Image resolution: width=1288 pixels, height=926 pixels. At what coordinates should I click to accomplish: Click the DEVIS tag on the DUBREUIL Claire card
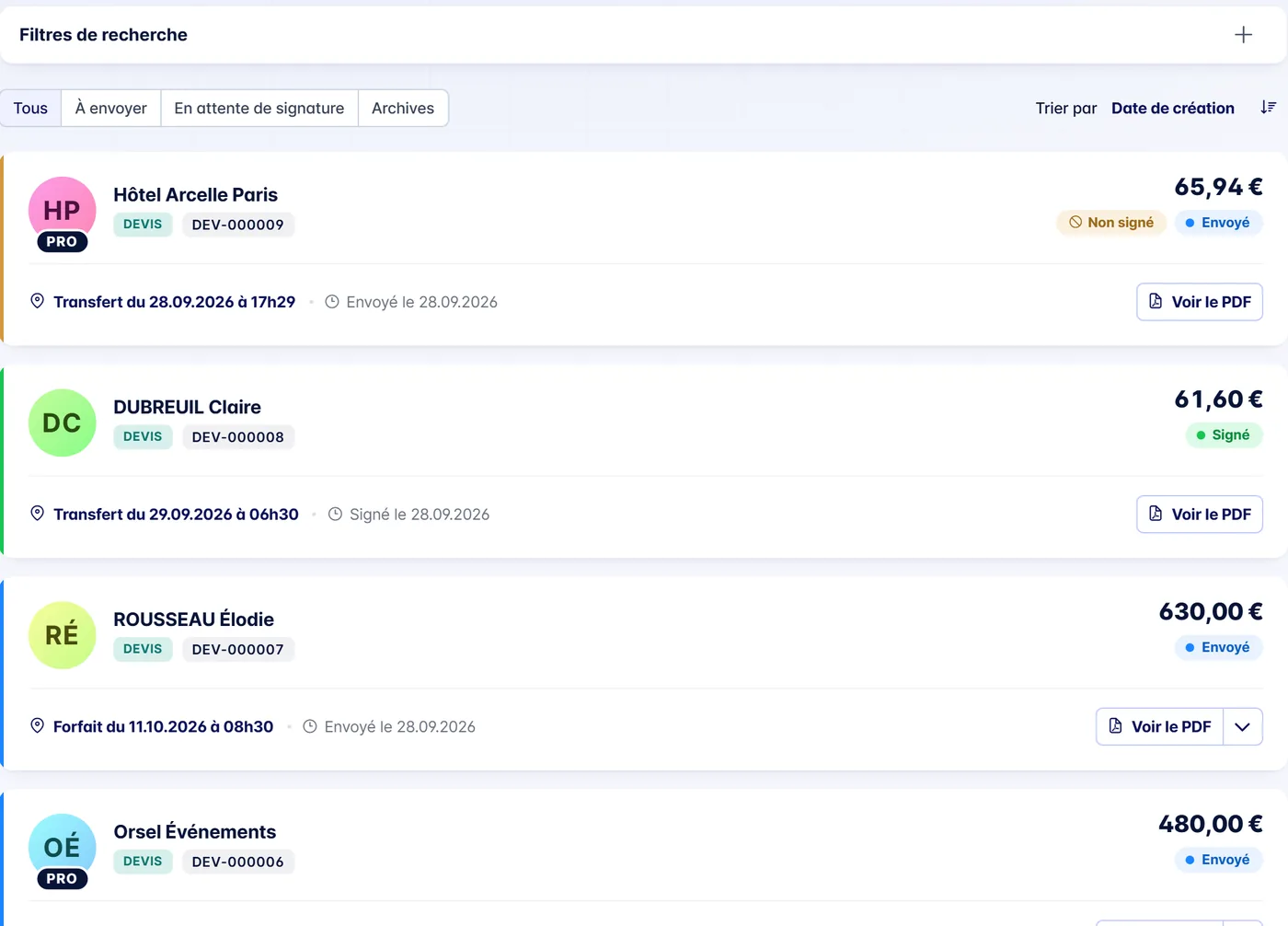pos(143,437)
